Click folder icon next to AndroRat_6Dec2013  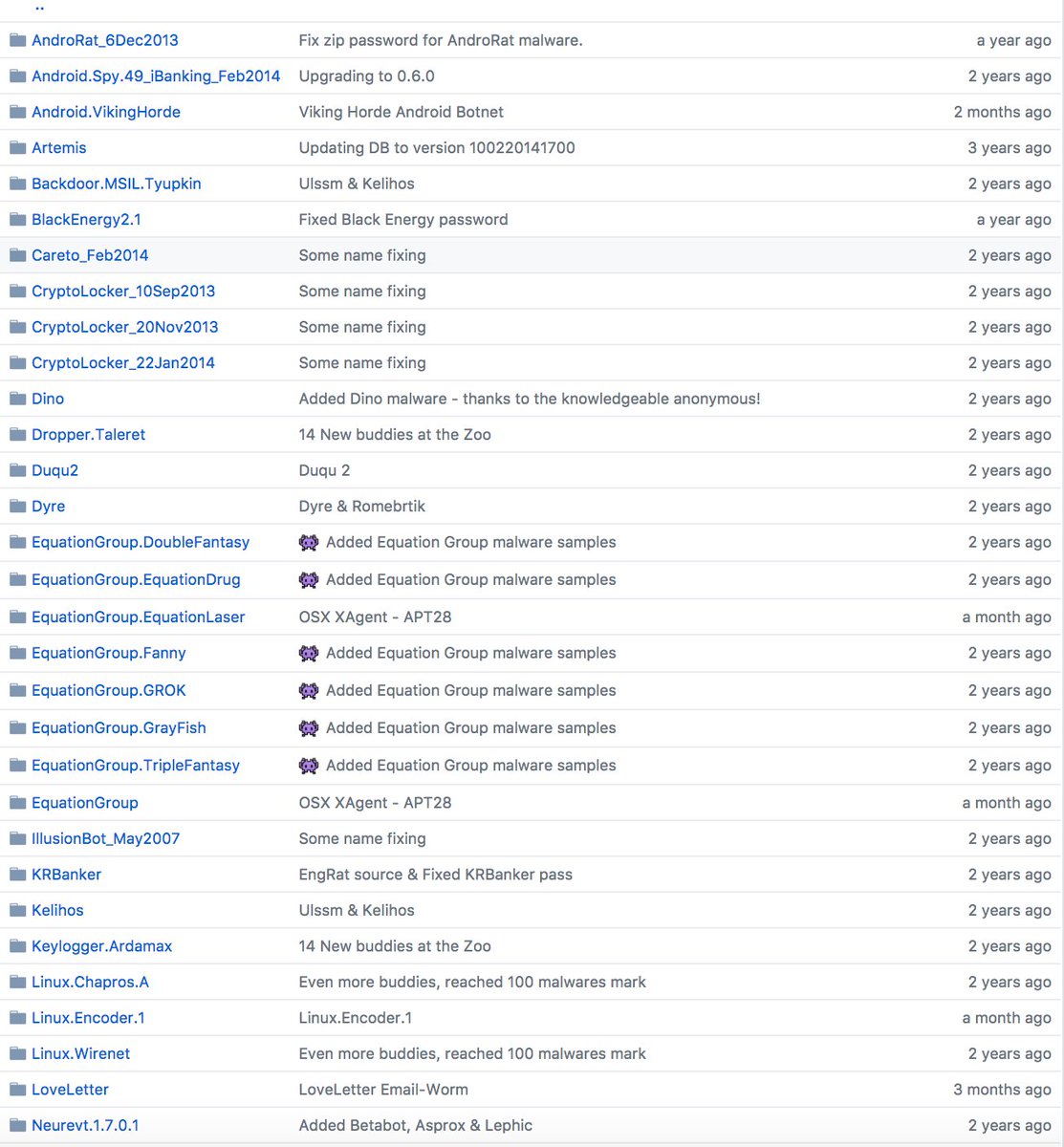coord(17,40)
